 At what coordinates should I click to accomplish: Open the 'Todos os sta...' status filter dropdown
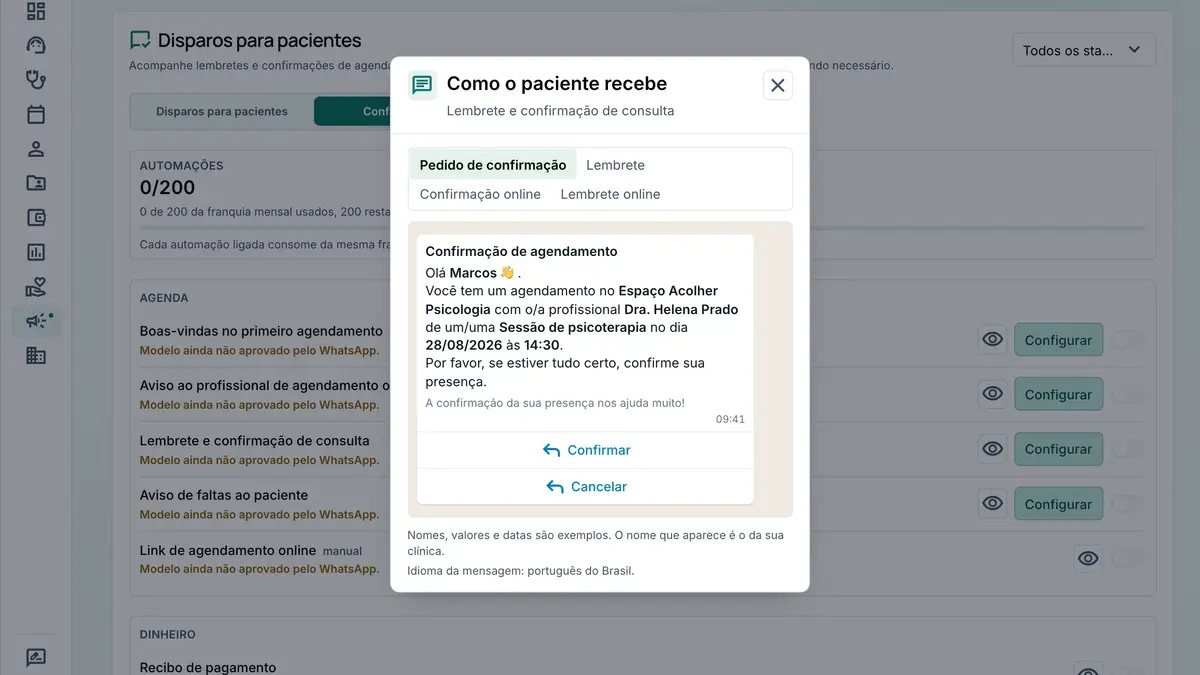[x=1084, y=50]
